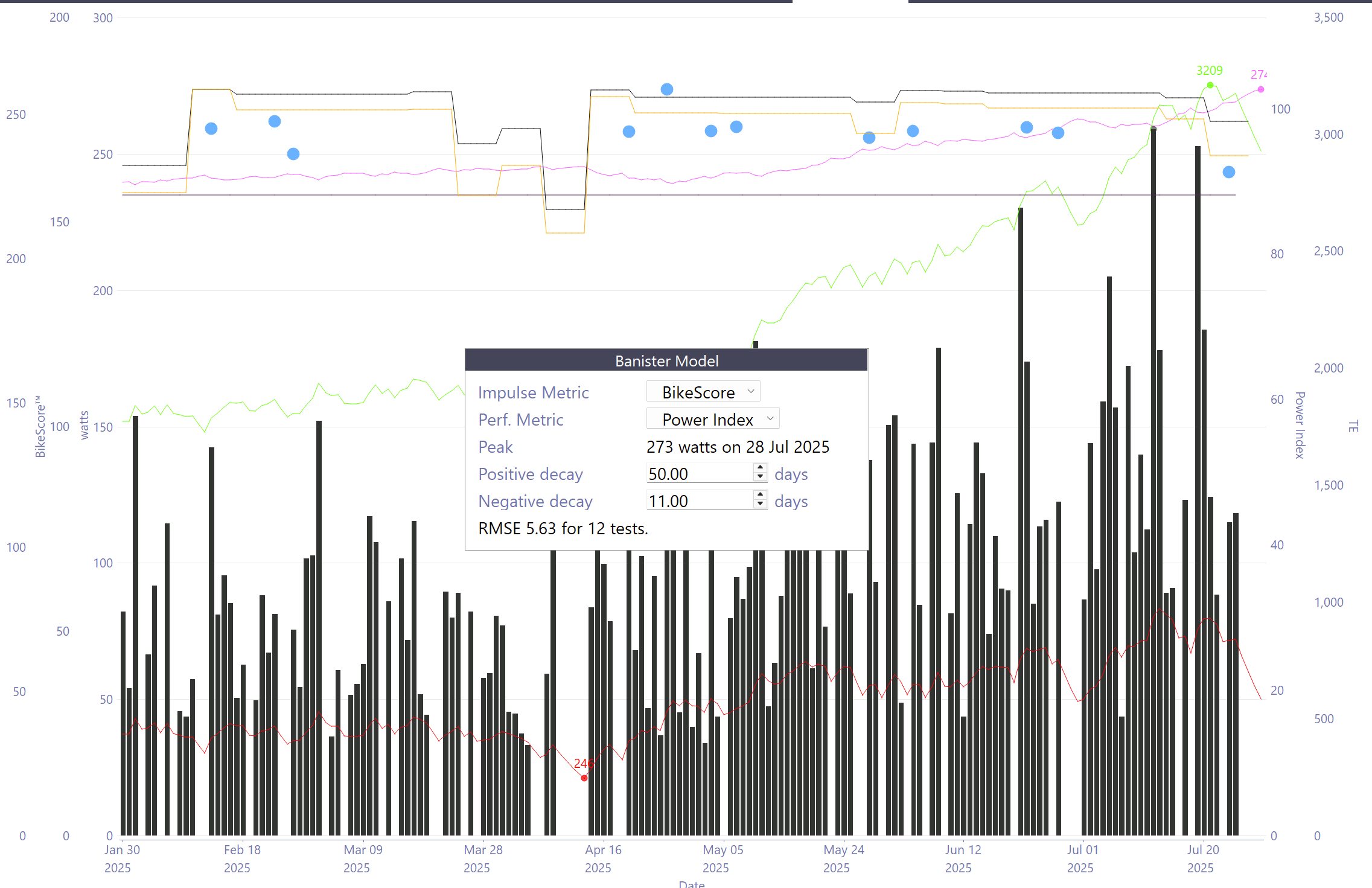Increase Positive decay with up arrow
The width and height of the screenshot is (1372, 888).
(x=760, y=468)
